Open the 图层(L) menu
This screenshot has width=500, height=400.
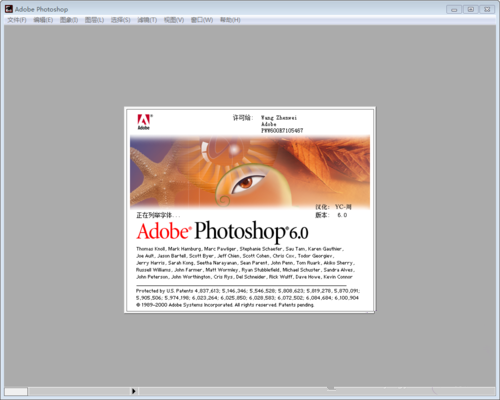tap(94, 20)
